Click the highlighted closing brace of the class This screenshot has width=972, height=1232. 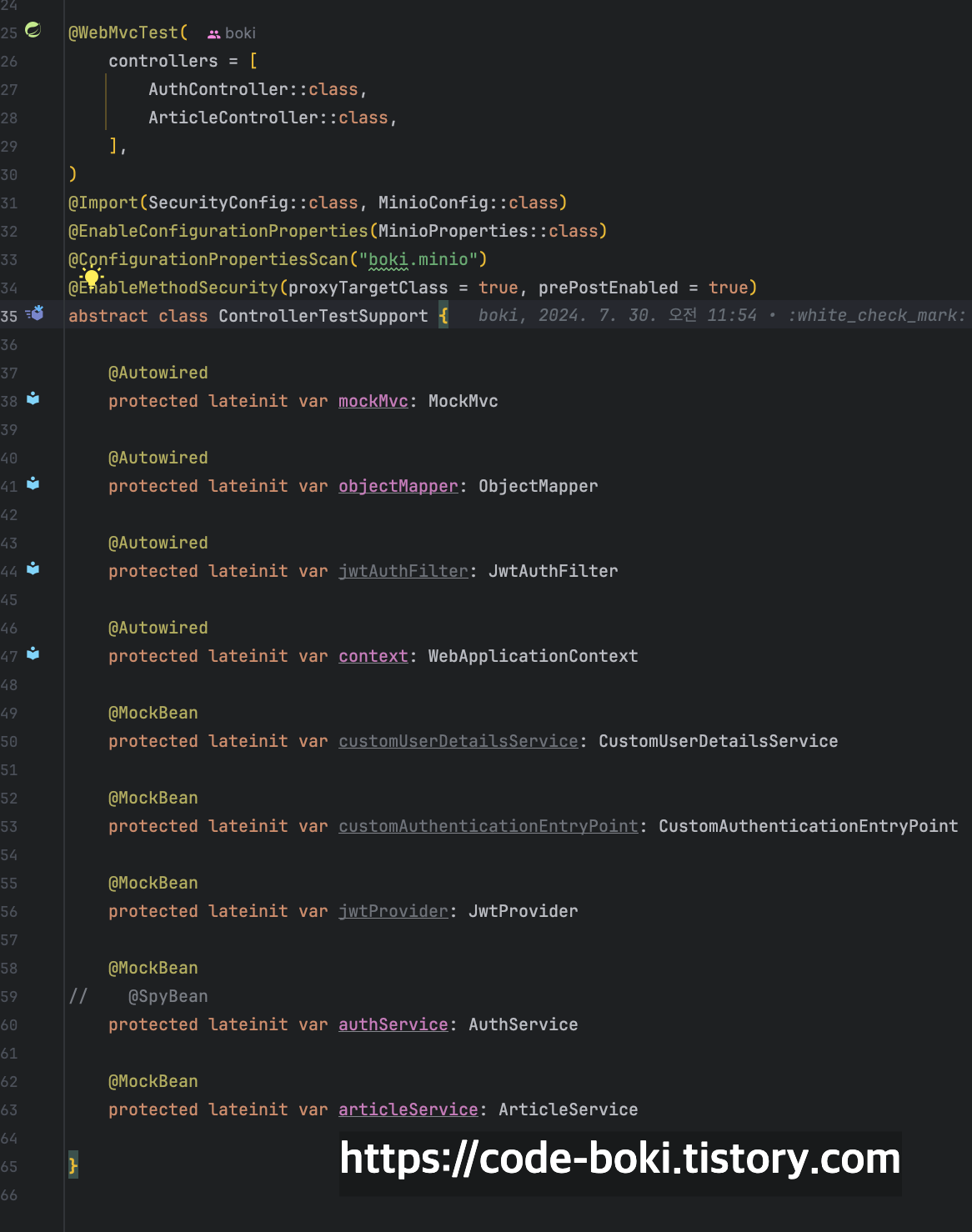(73, 1164)
